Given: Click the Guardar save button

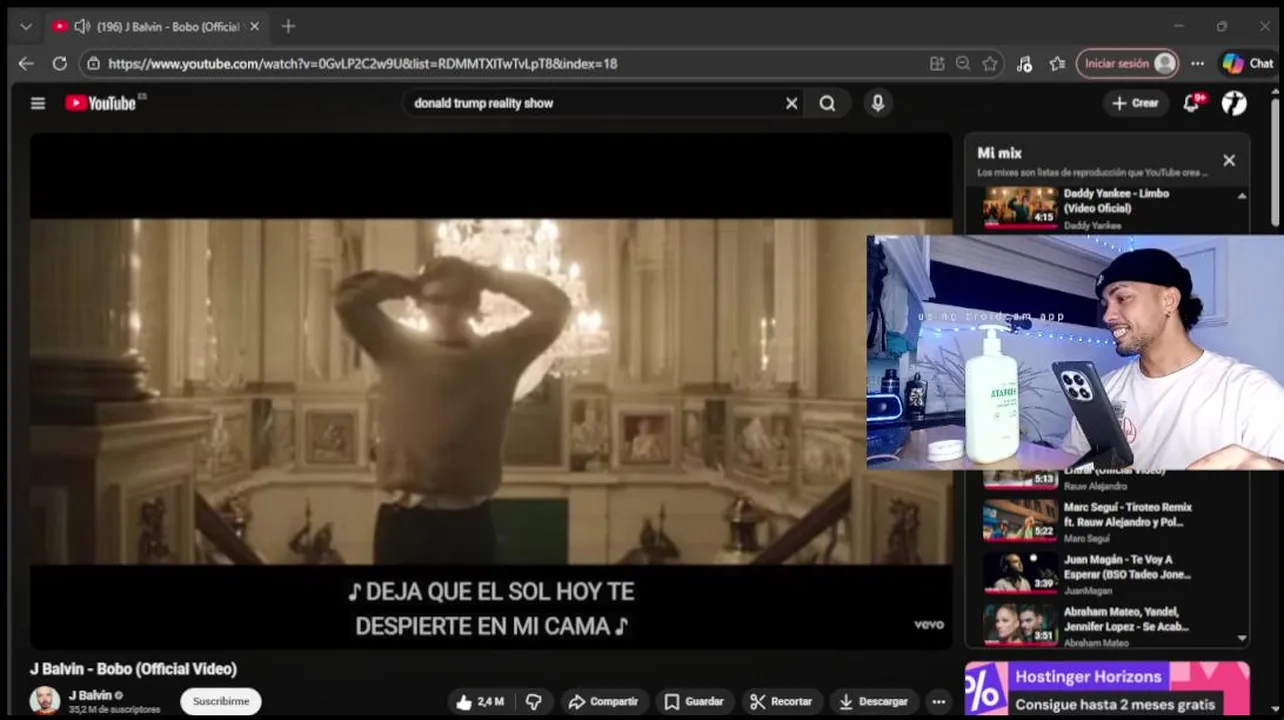Looking at the screenshot, I should (694, 701).
